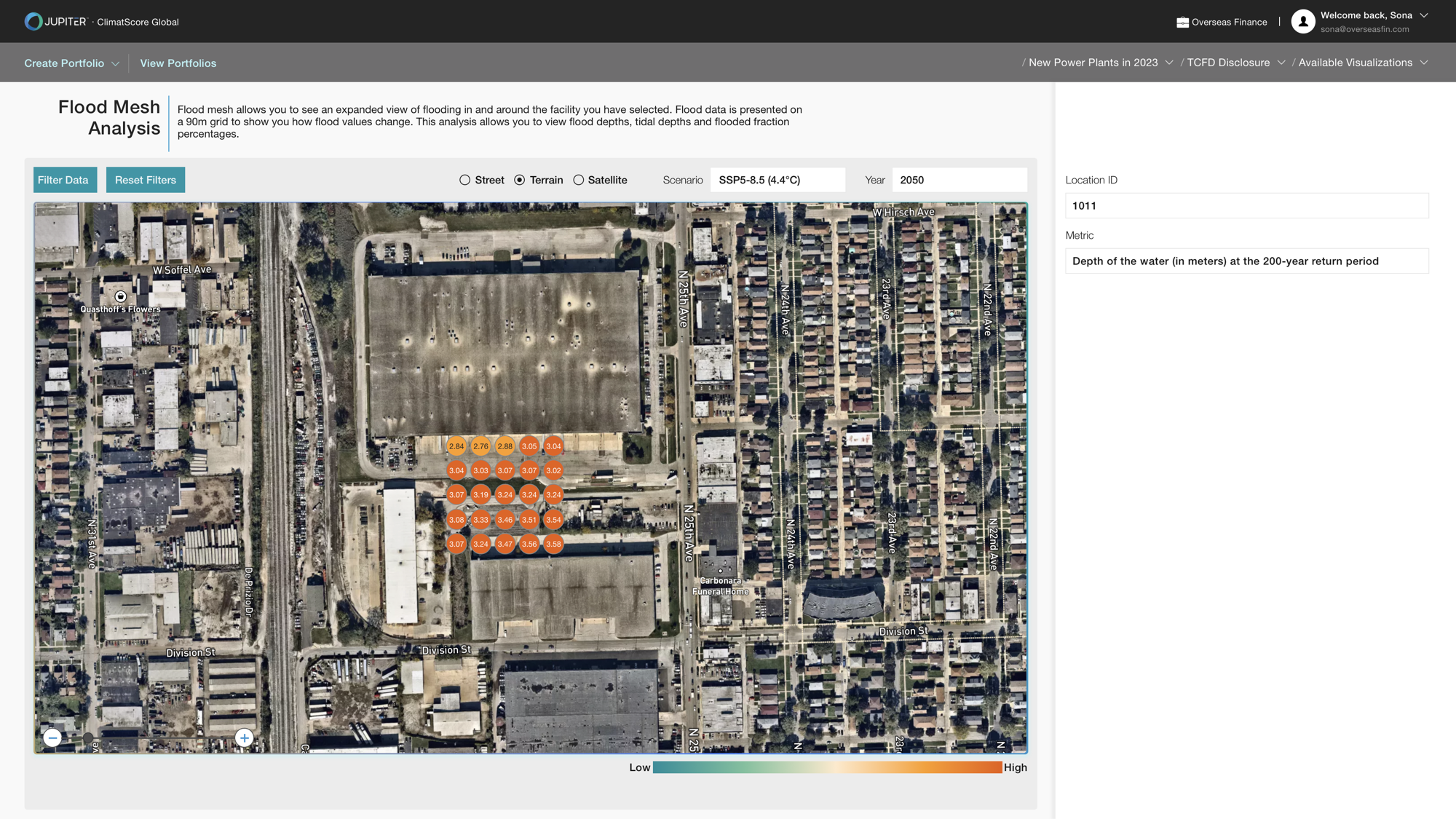Select the 2.88 flood depth circle
The width and height of the screenshot is (1456, 819).
(x=505, y=446)
